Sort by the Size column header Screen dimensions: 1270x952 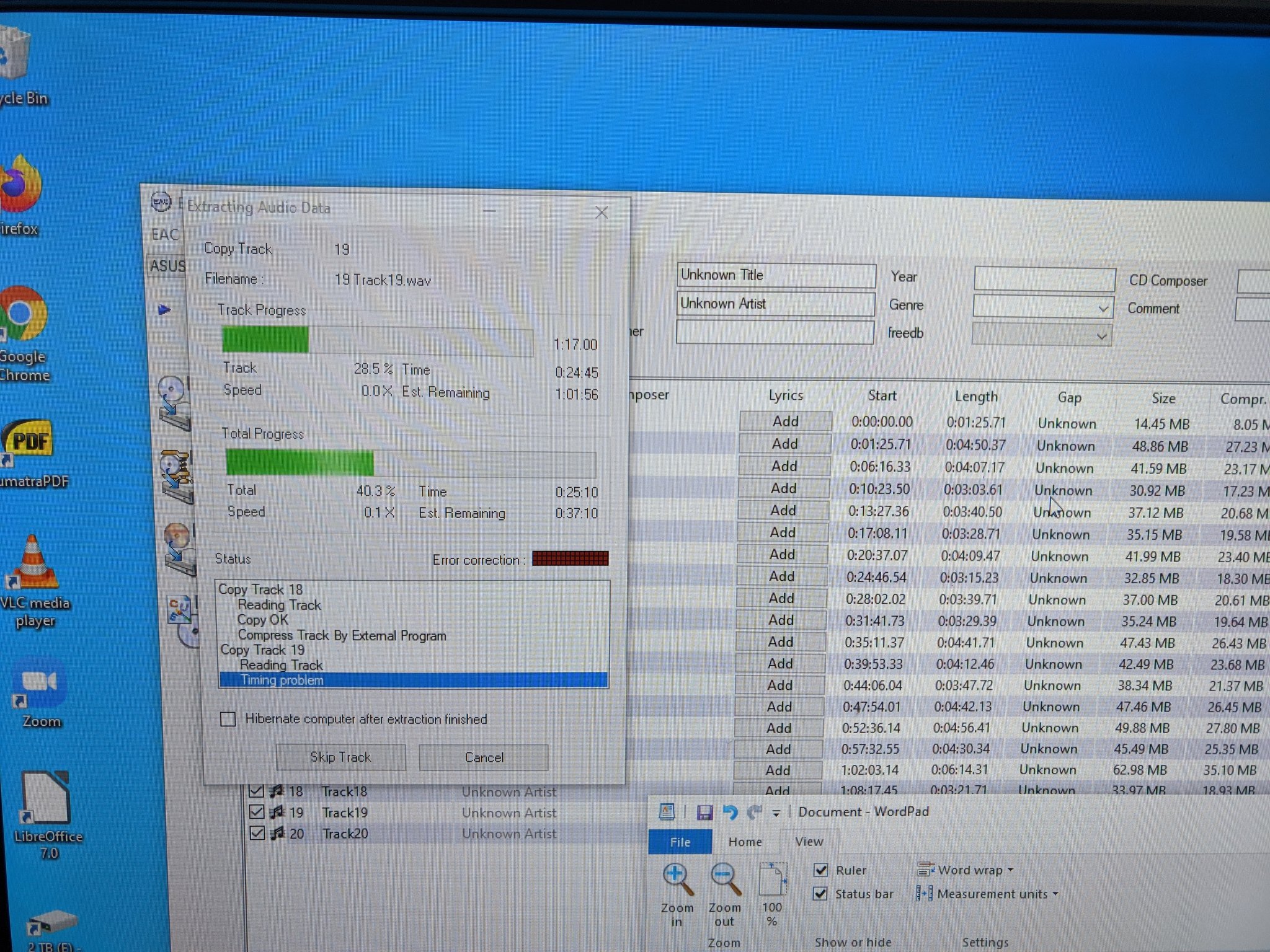tap(1163, 399)
